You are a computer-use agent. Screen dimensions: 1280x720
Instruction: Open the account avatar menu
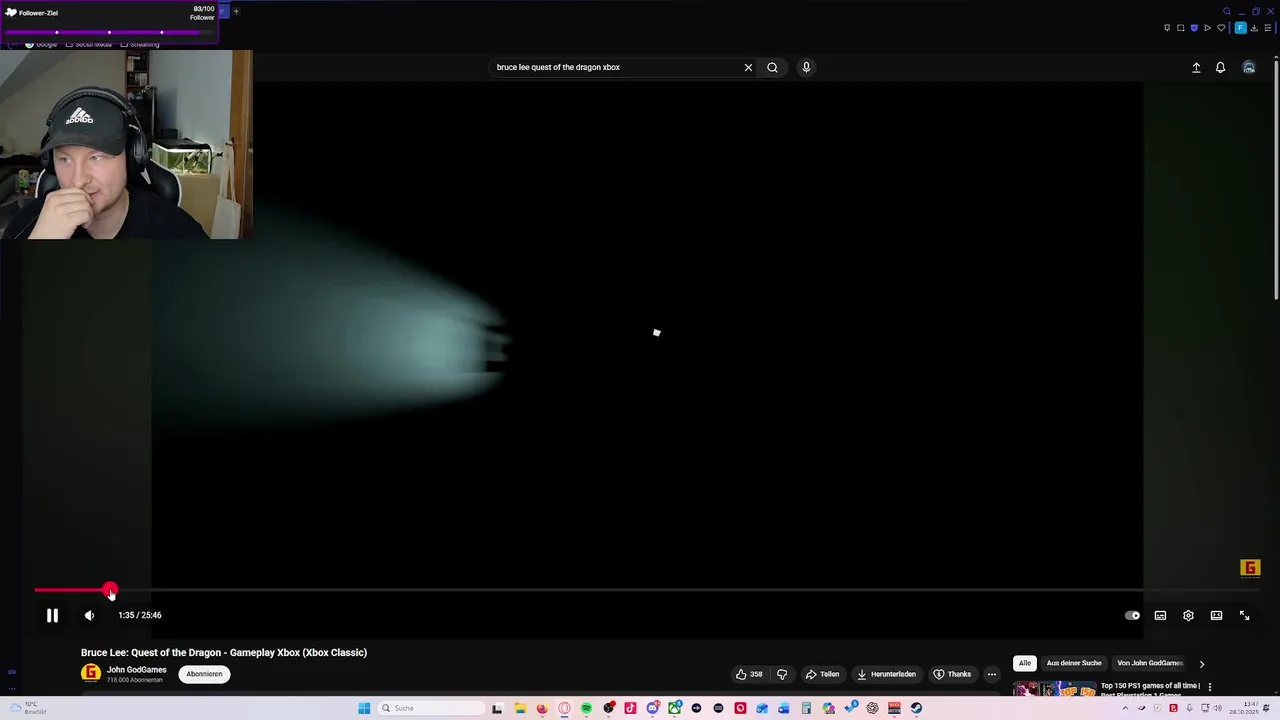coord(1249,67)
